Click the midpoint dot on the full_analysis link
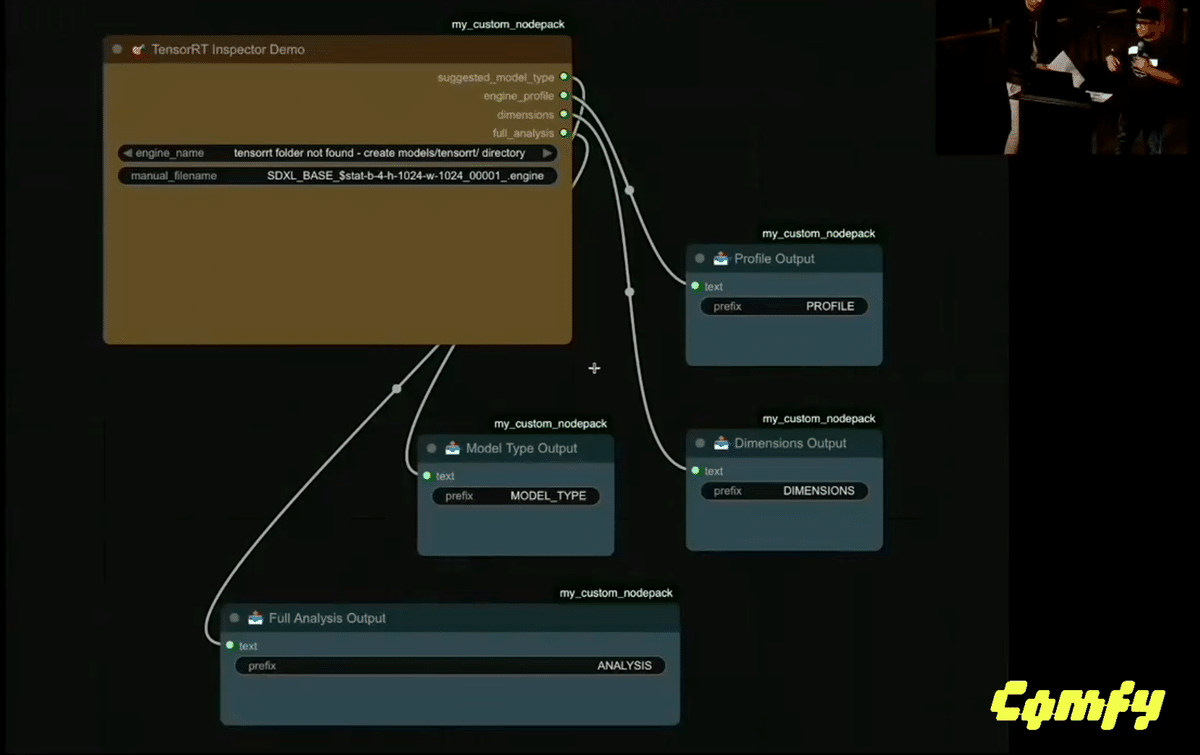 [x=397, y=388]
